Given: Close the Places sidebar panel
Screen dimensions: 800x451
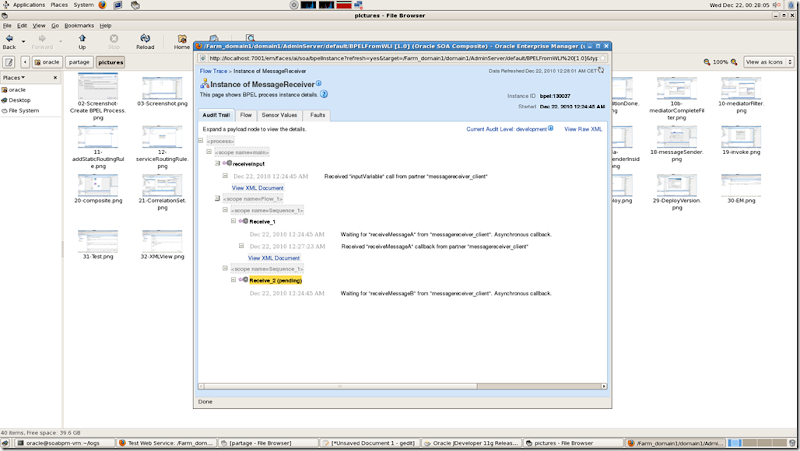Looking at the screenshot, I should click(55, 78).
